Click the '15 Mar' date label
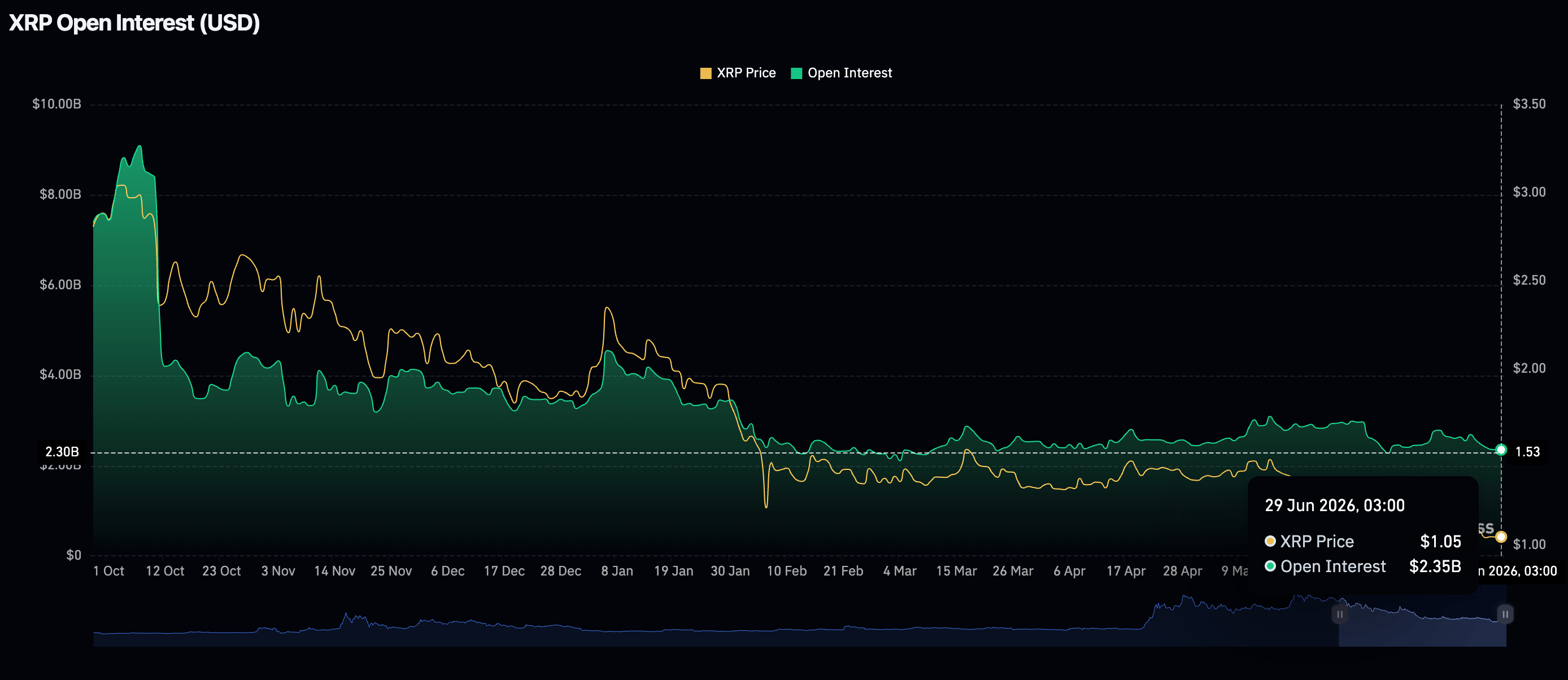Viewport: 1568px width, 680px height. coord(956,571)
